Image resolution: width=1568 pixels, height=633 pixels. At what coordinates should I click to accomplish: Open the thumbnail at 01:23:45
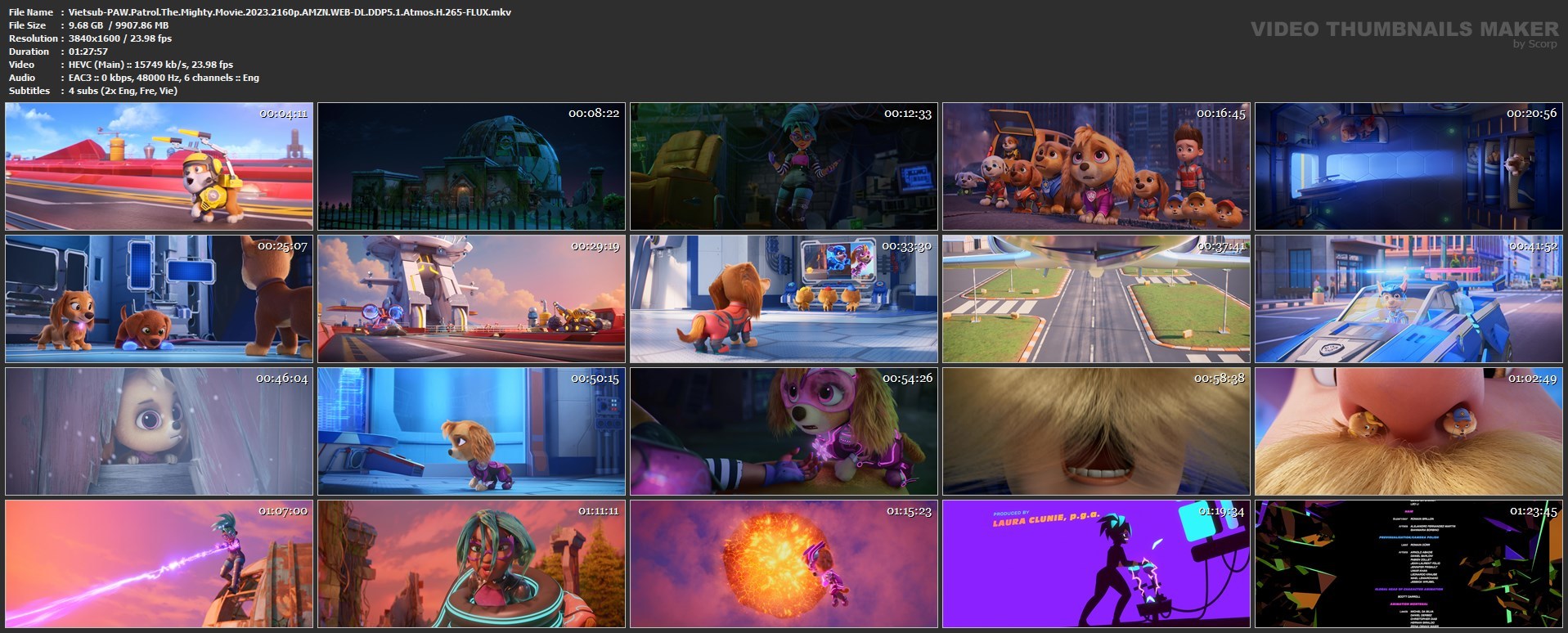(x=1409, y=564)
